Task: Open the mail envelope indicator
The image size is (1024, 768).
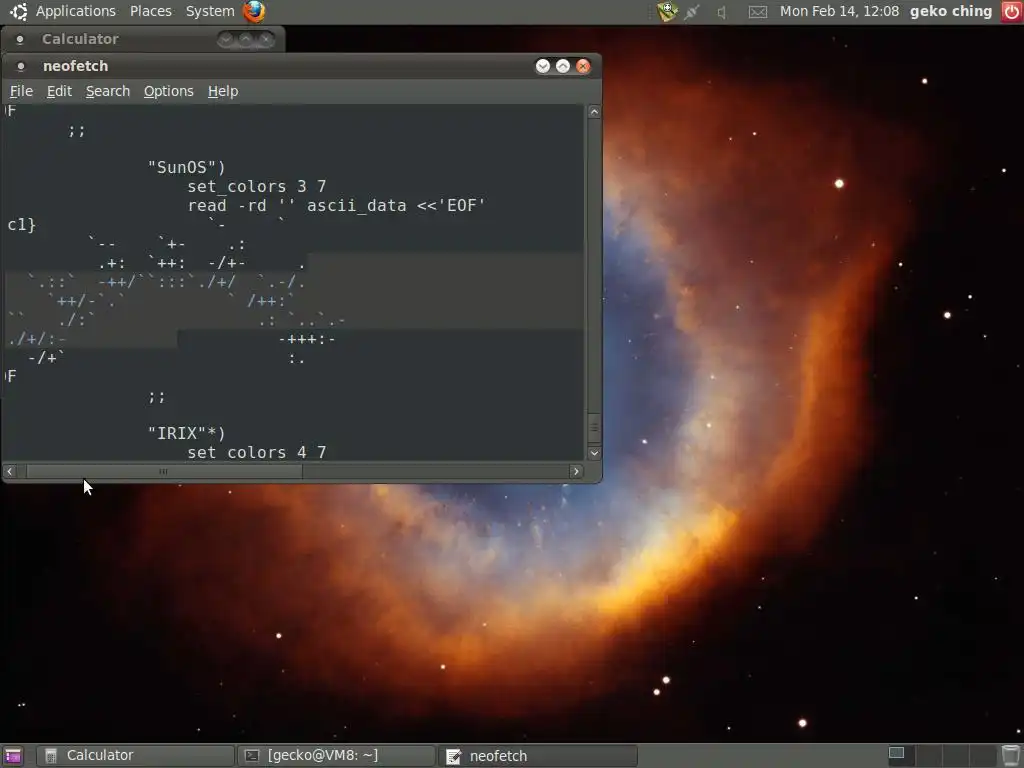Action: [758, 12]
